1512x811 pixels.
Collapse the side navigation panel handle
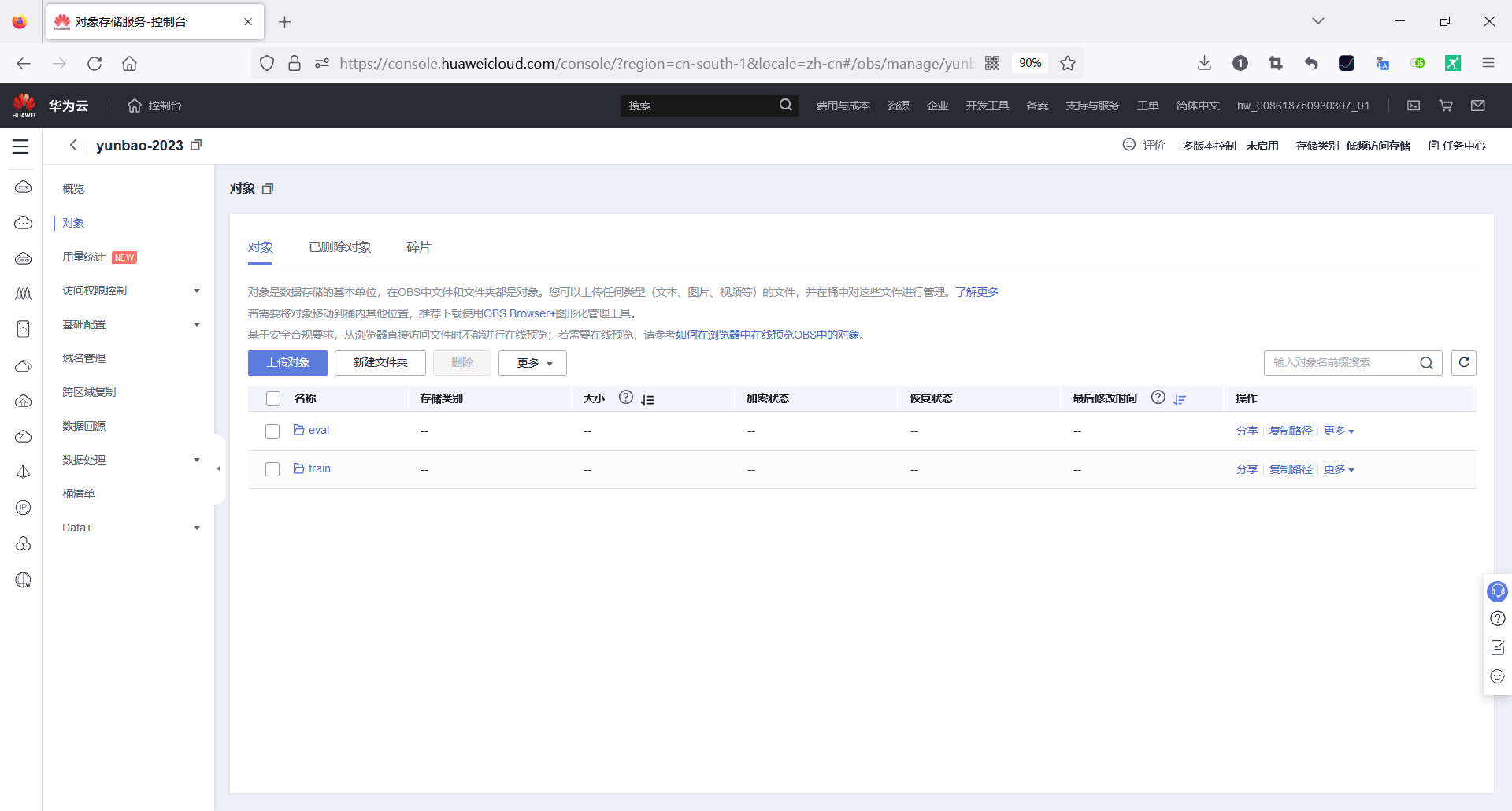pos(219,469)
